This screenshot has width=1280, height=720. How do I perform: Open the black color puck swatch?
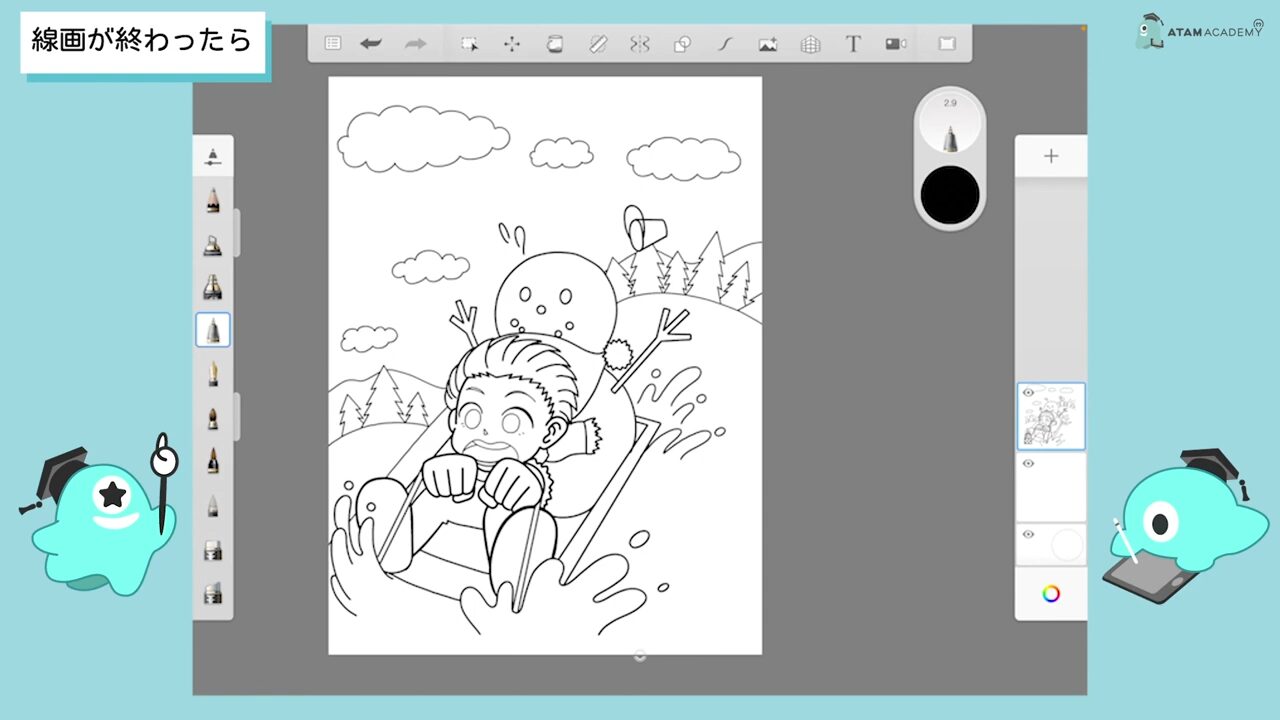[x=950, y=195]
